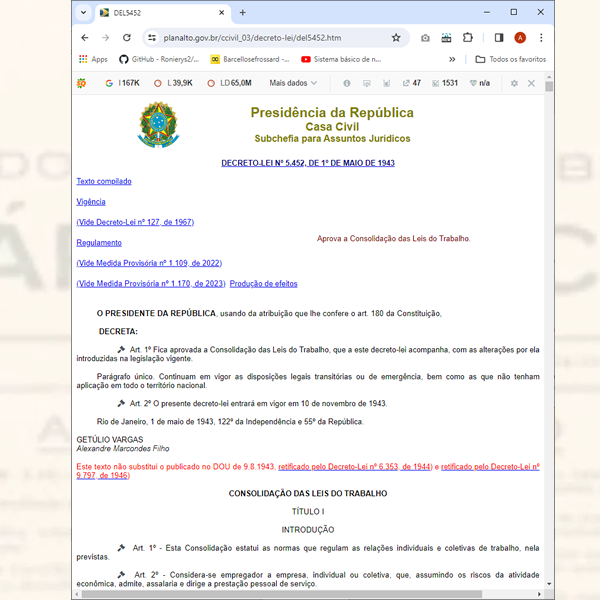Click the pin icon beside Art. 1º - Esta Consolidação

point(121,548)
